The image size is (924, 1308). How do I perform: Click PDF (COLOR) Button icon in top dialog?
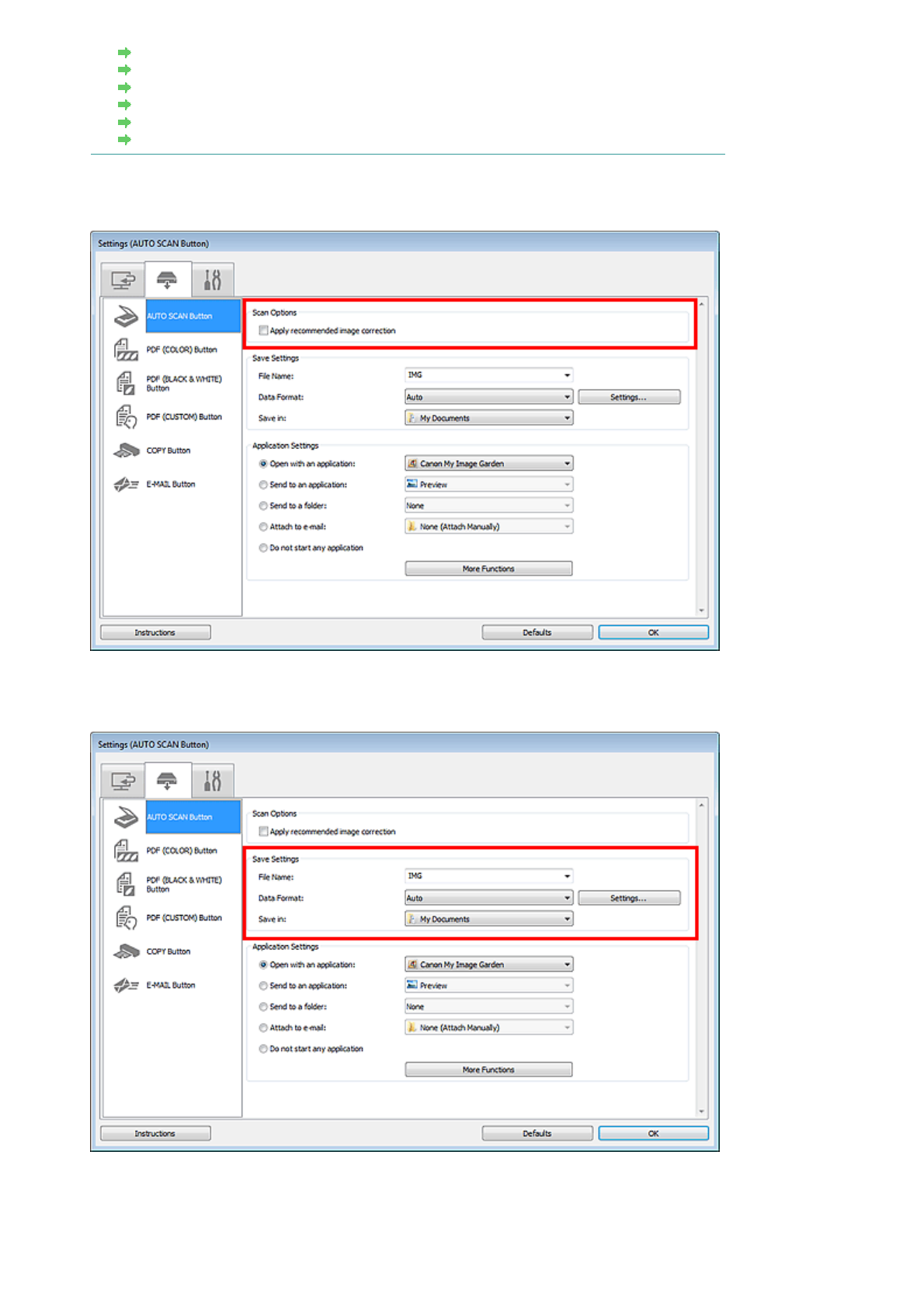tap(126, 350)
